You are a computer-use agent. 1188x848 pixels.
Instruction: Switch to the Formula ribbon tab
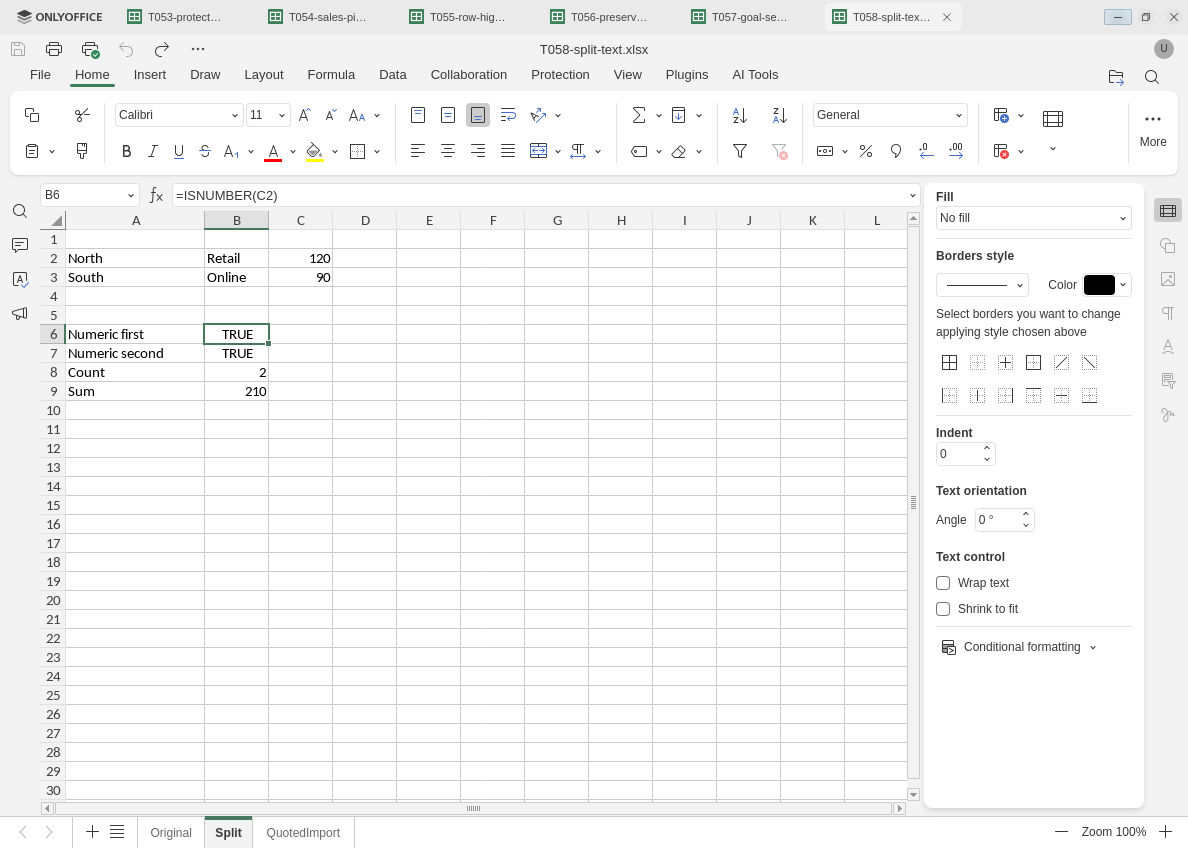(331, 75)
